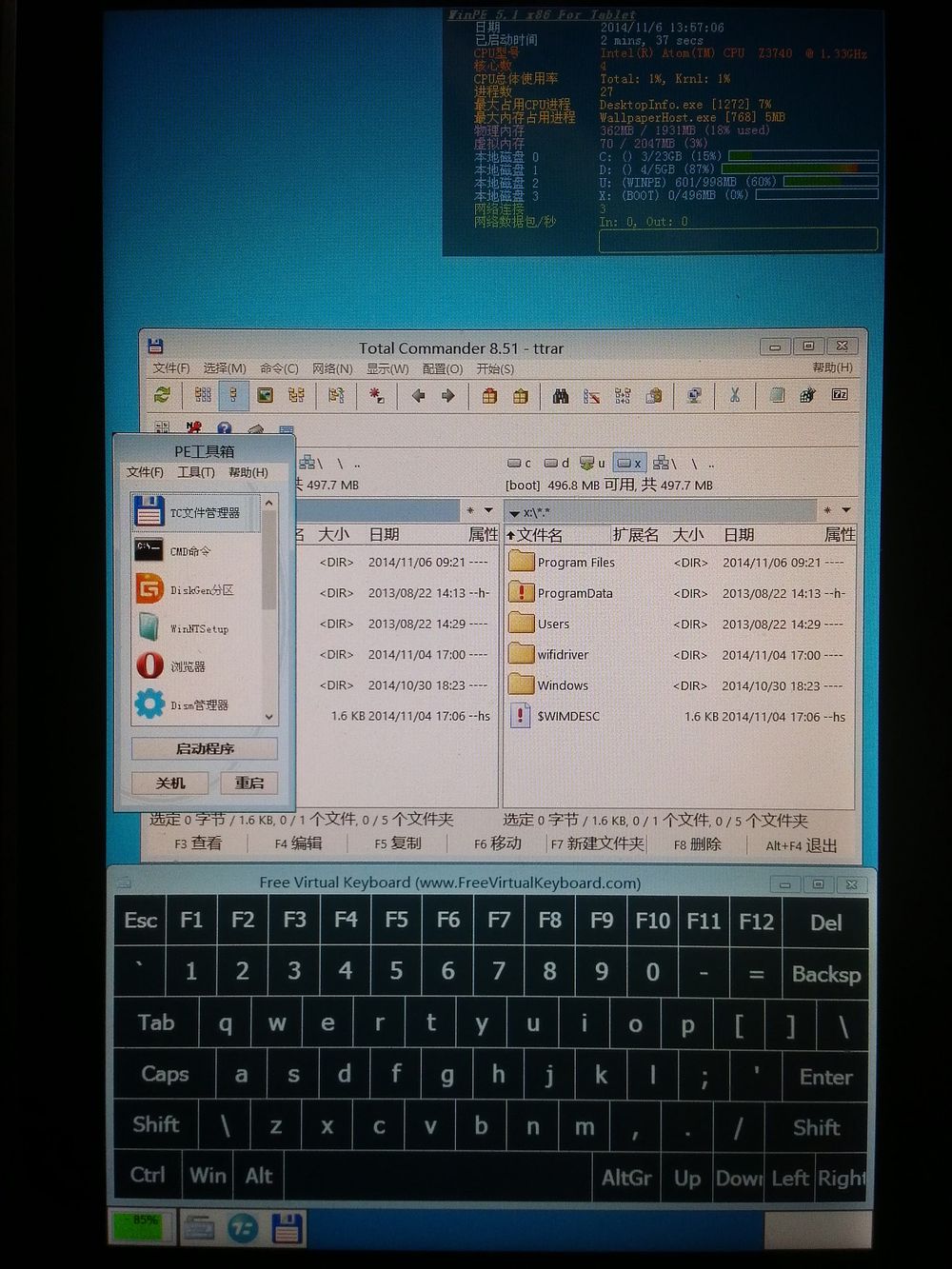The image size is (952, 1269).
Task: Click the floppy-disk icon in the taskbar
Action: 287,1228
